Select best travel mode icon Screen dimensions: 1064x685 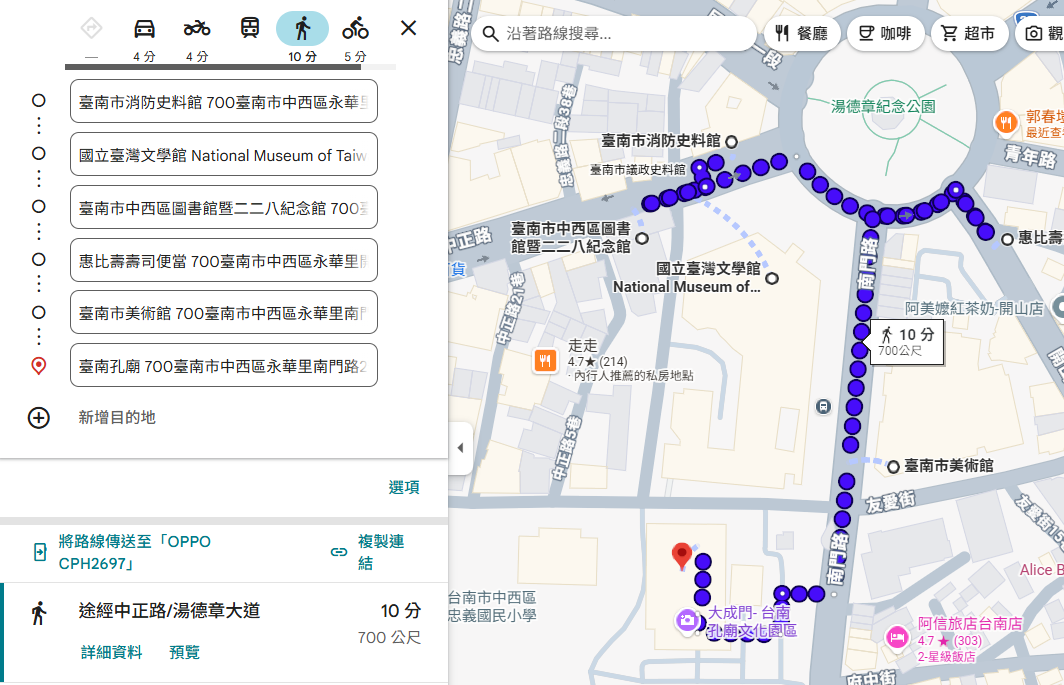click(92, 29)
